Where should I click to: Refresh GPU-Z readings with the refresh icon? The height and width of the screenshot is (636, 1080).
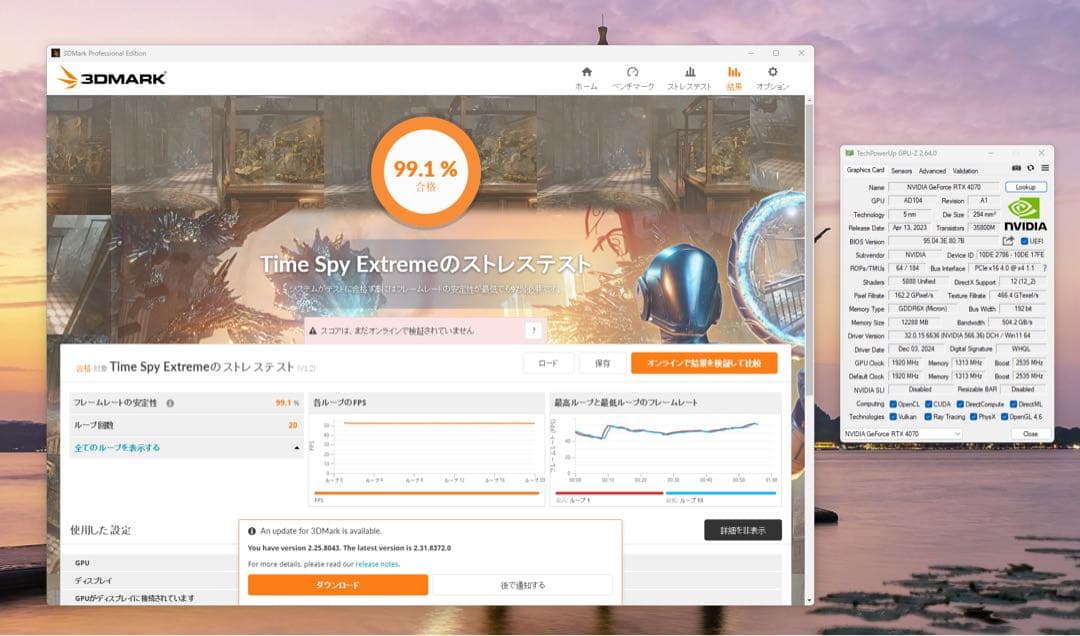[1031, 169]
